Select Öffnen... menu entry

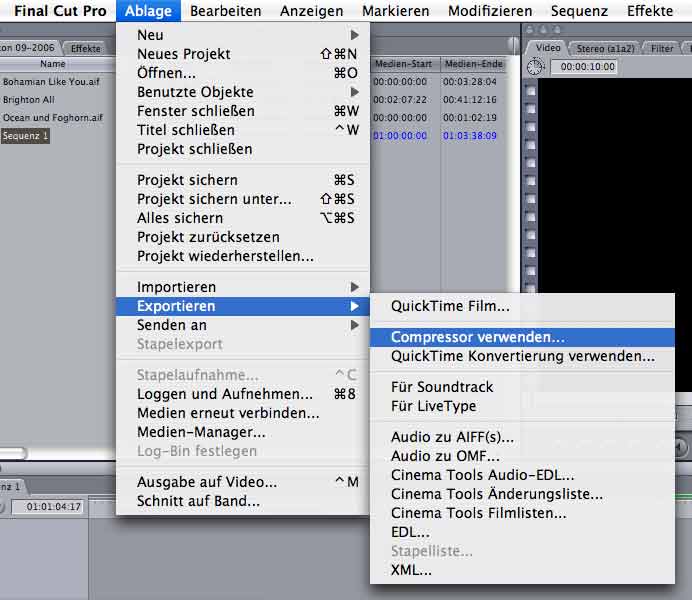[x=243, y=73]
